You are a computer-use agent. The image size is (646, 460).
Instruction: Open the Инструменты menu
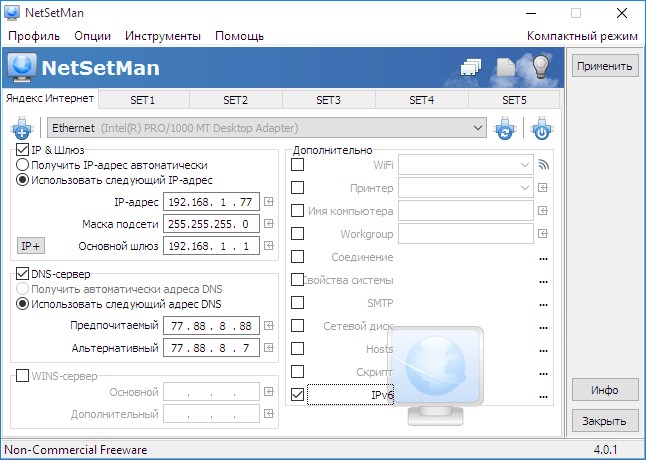163,36
